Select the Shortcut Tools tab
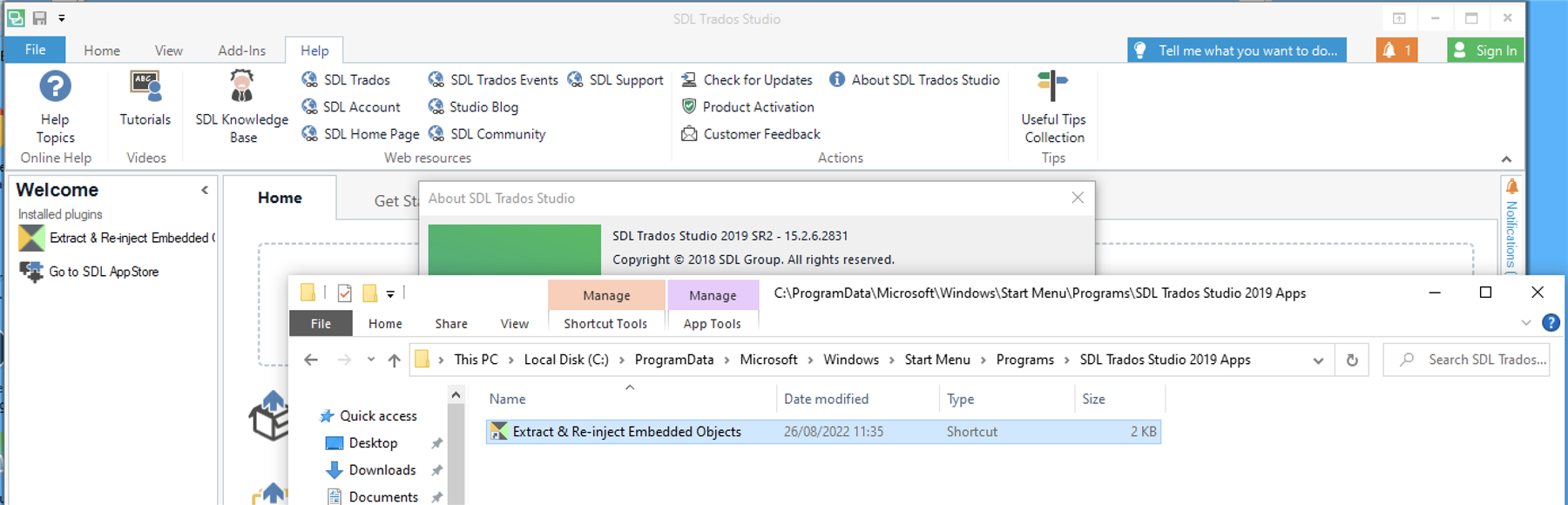 (605, 323)
